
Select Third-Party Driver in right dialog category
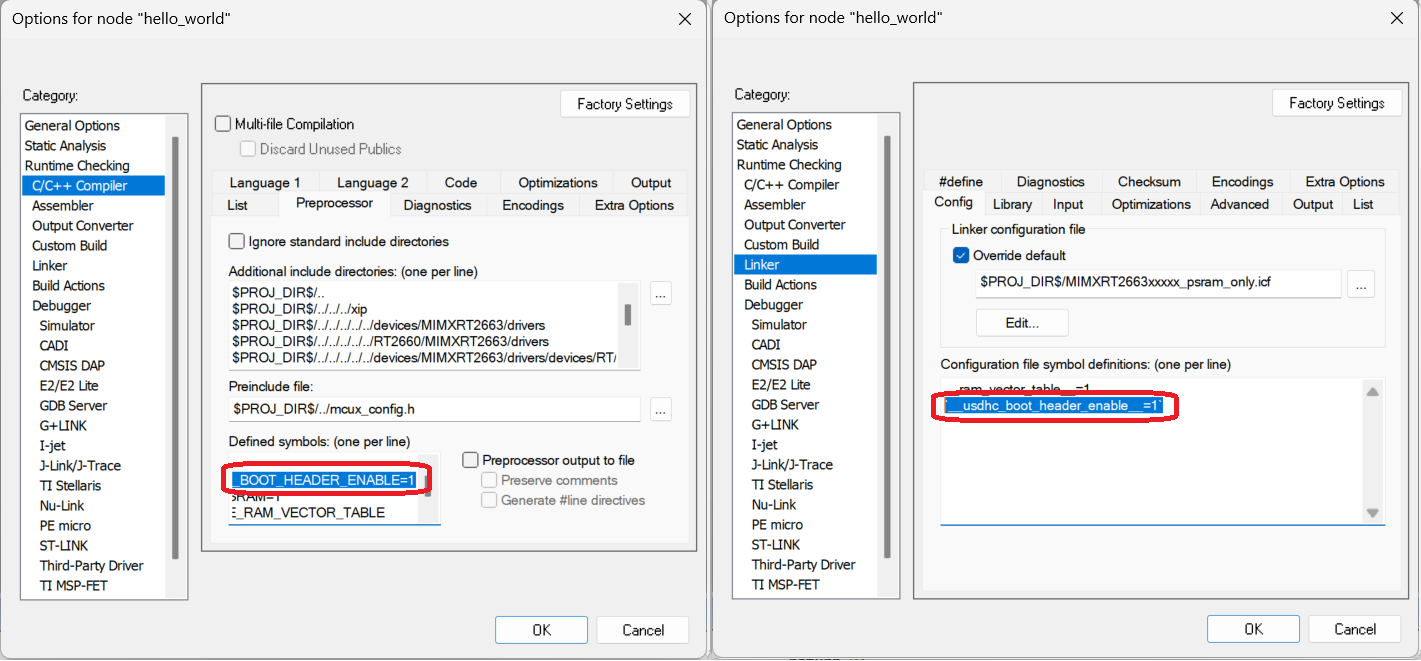pos(803,564)
